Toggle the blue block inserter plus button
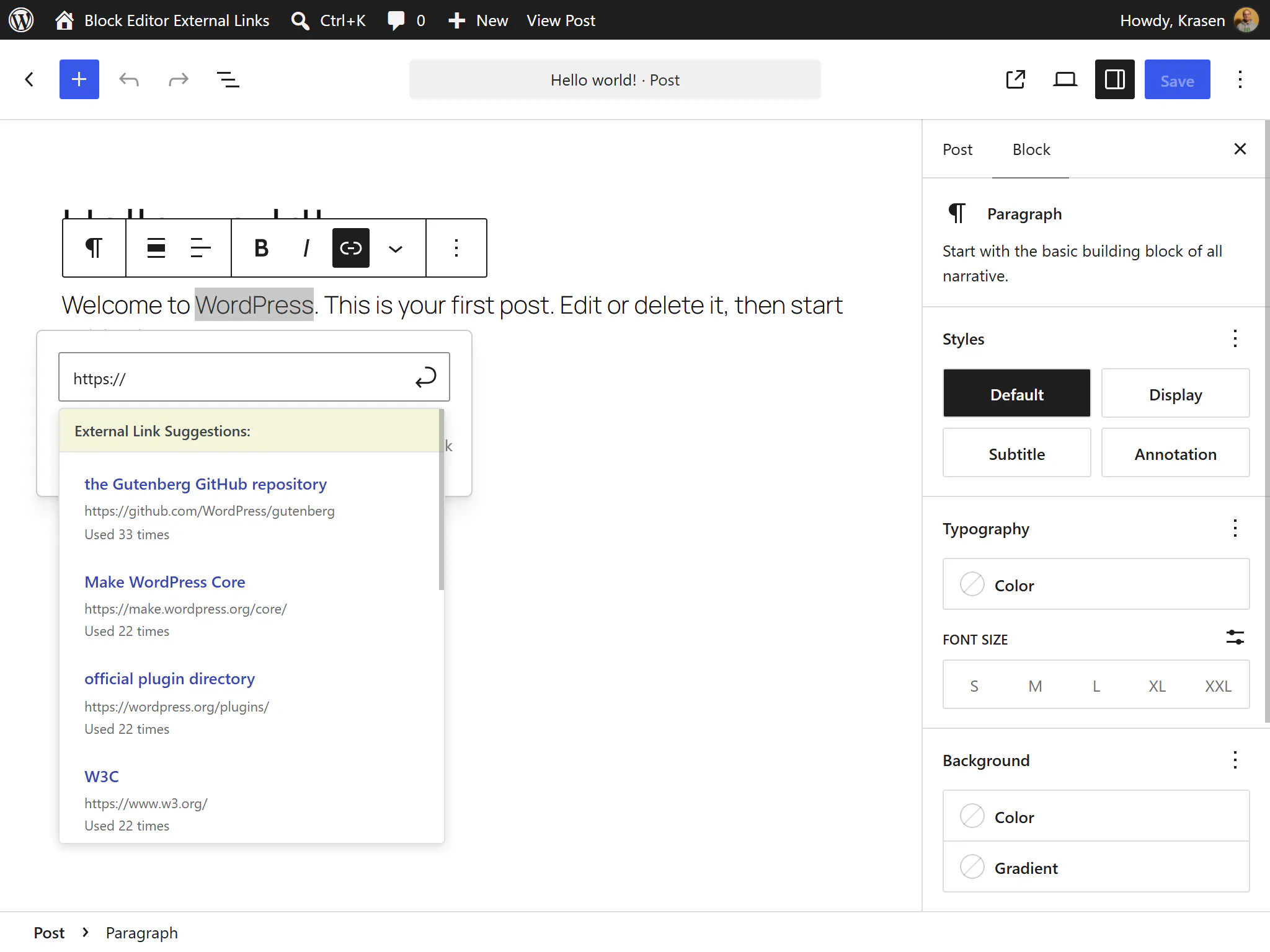The width and height of the screenshot is (1270, 952). [79, 79]
